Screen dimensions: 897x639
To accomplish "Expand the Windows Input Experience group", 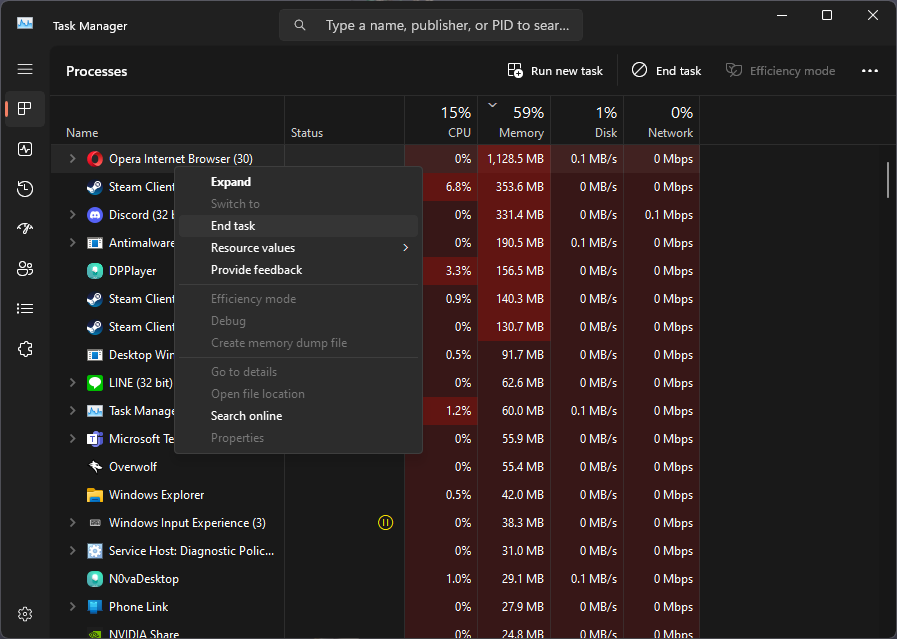I will point(73,522).
